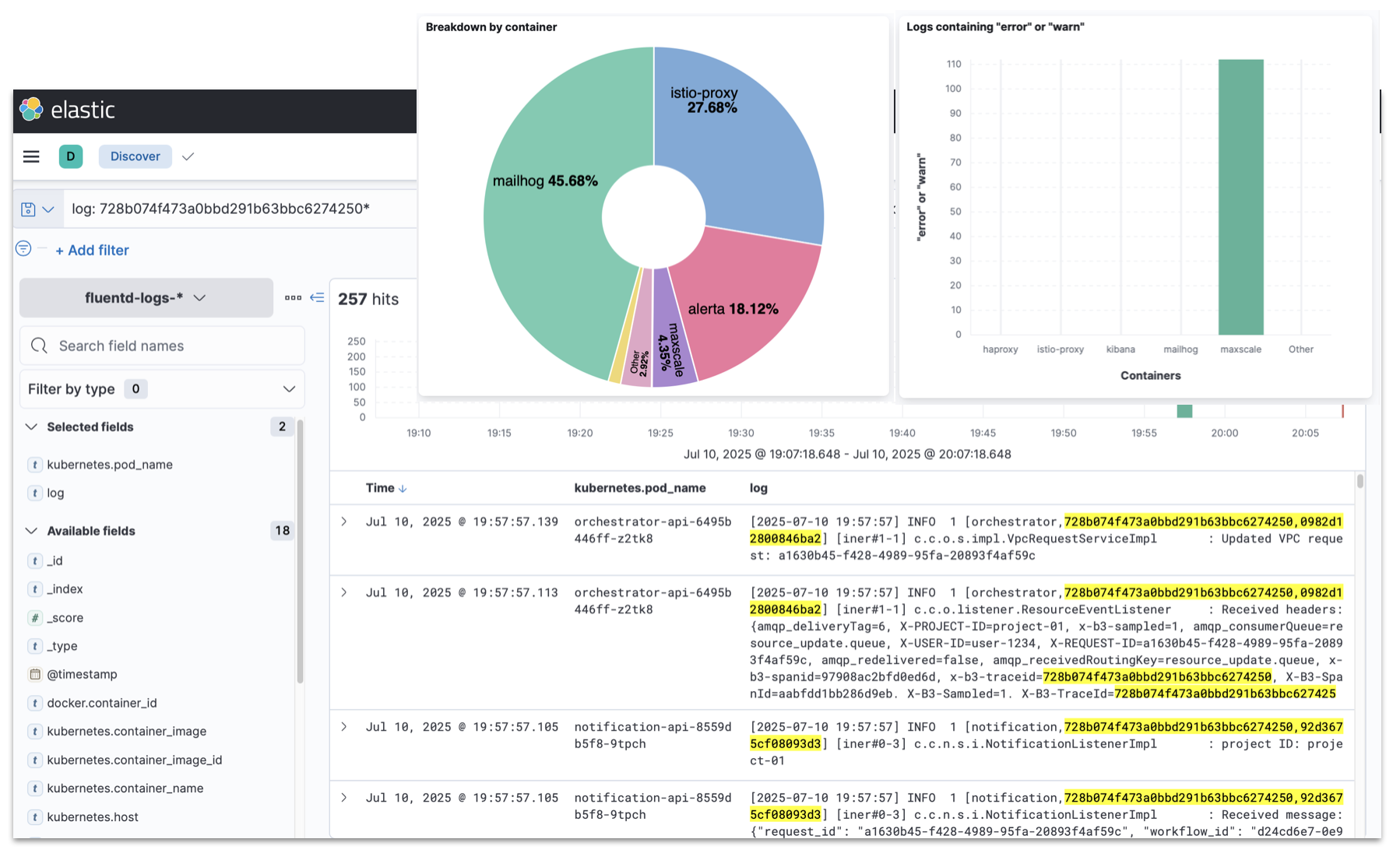
Task: Click the calendar icon beside @timestamp
Action: pos(35,674)
